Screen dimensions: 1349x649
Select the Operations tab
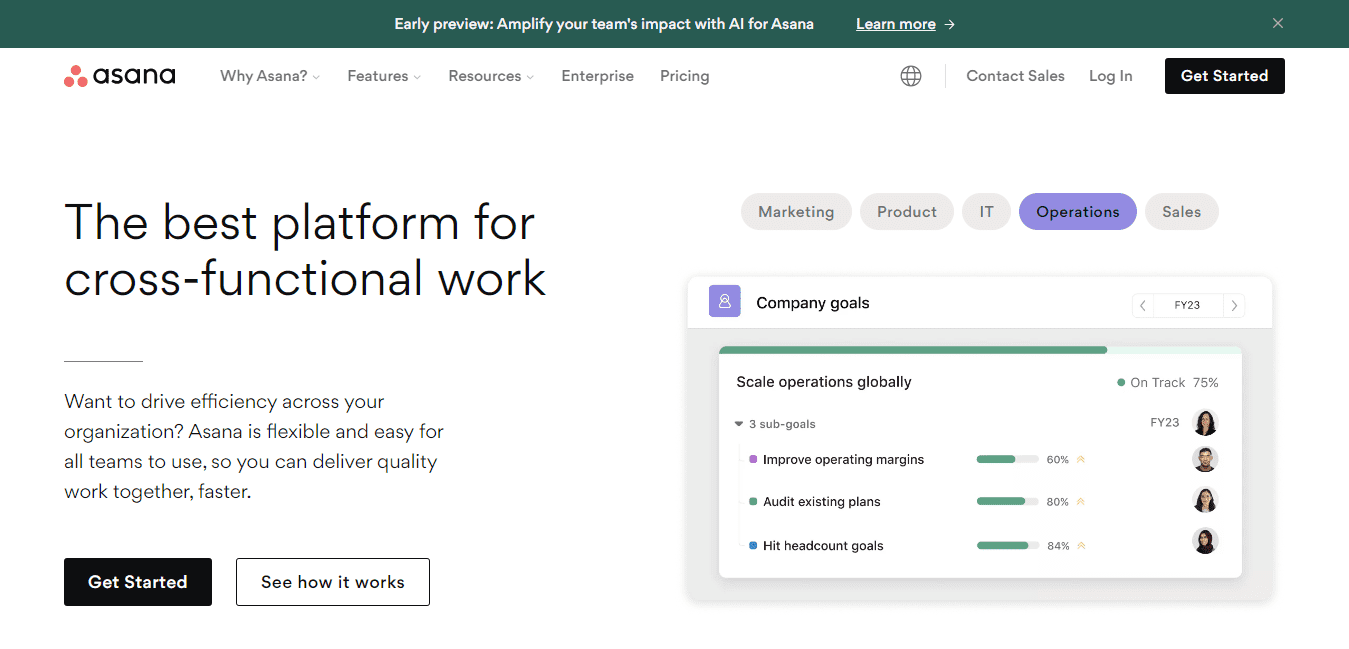point(1078,212)
